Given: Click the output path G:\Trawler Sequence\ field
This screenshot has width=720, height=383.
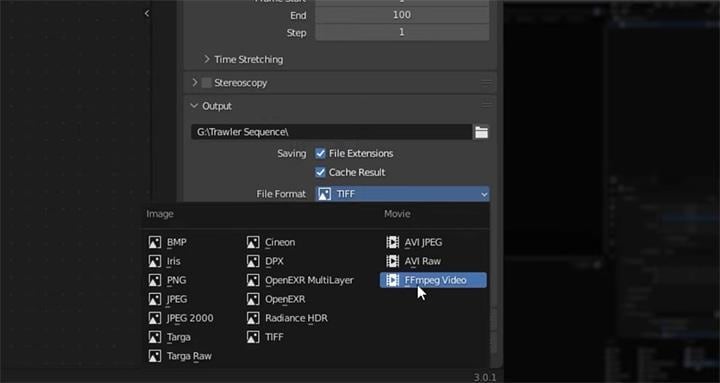Looking at the screenshot, I should tap(332, 132).
